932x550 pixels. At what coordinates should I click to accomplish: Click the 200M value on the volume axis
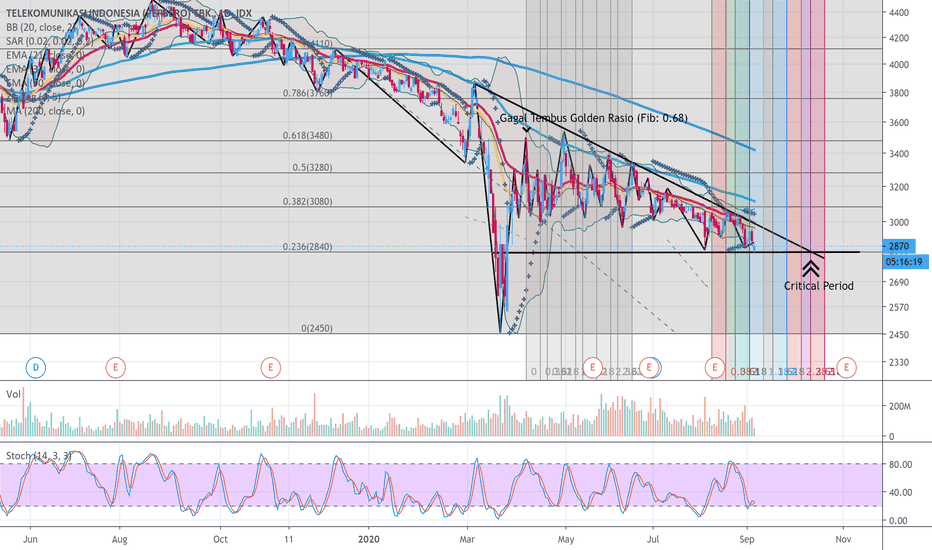coord(900,407)
